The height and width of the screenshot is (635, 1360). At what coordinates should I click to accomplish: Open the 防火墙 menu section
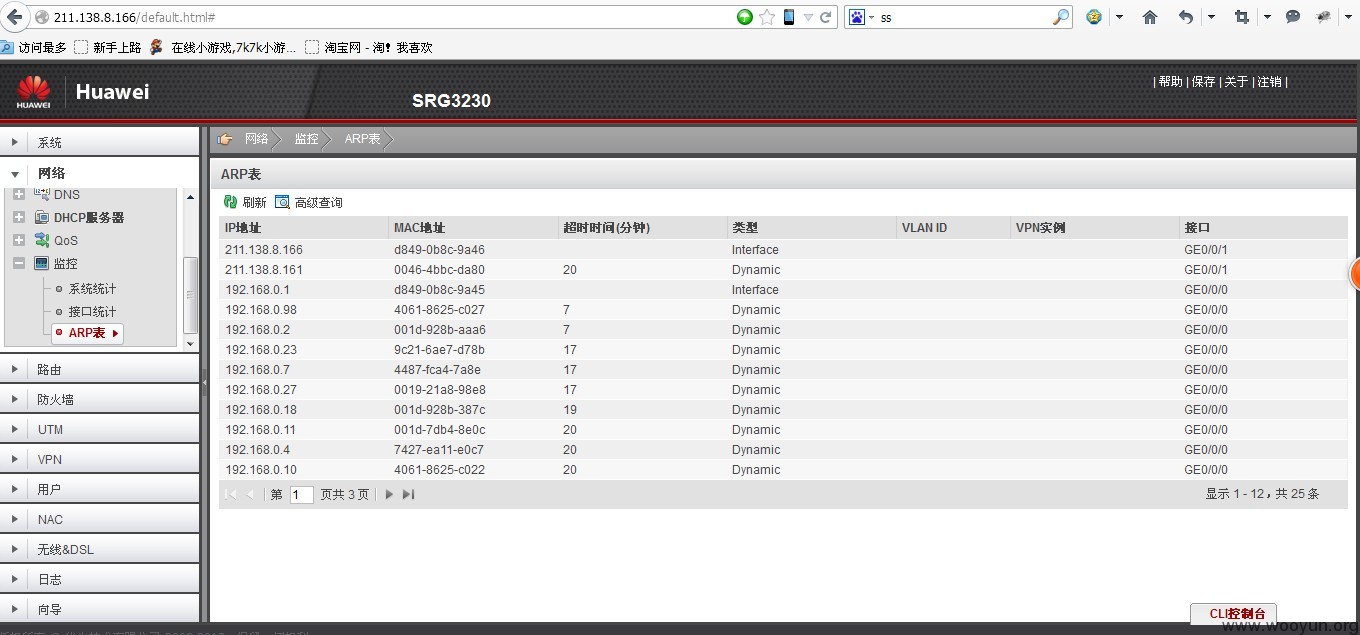click(55, 399)
